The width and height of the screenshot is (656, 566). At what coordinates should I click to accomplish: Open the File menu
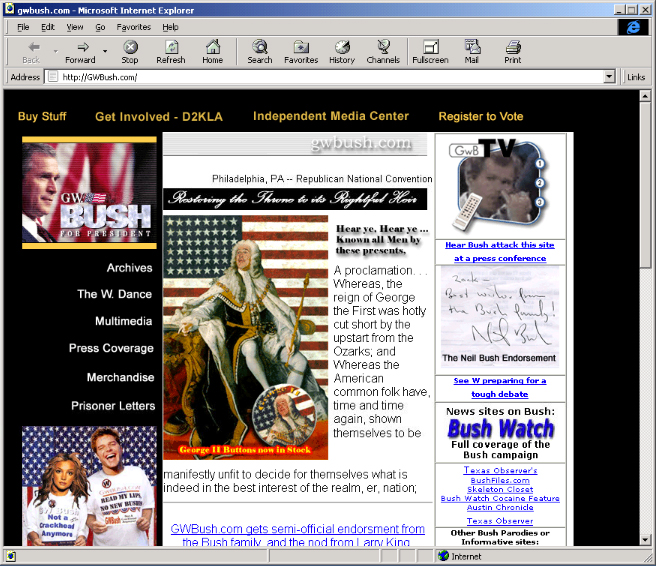click(x=23, y=27)
